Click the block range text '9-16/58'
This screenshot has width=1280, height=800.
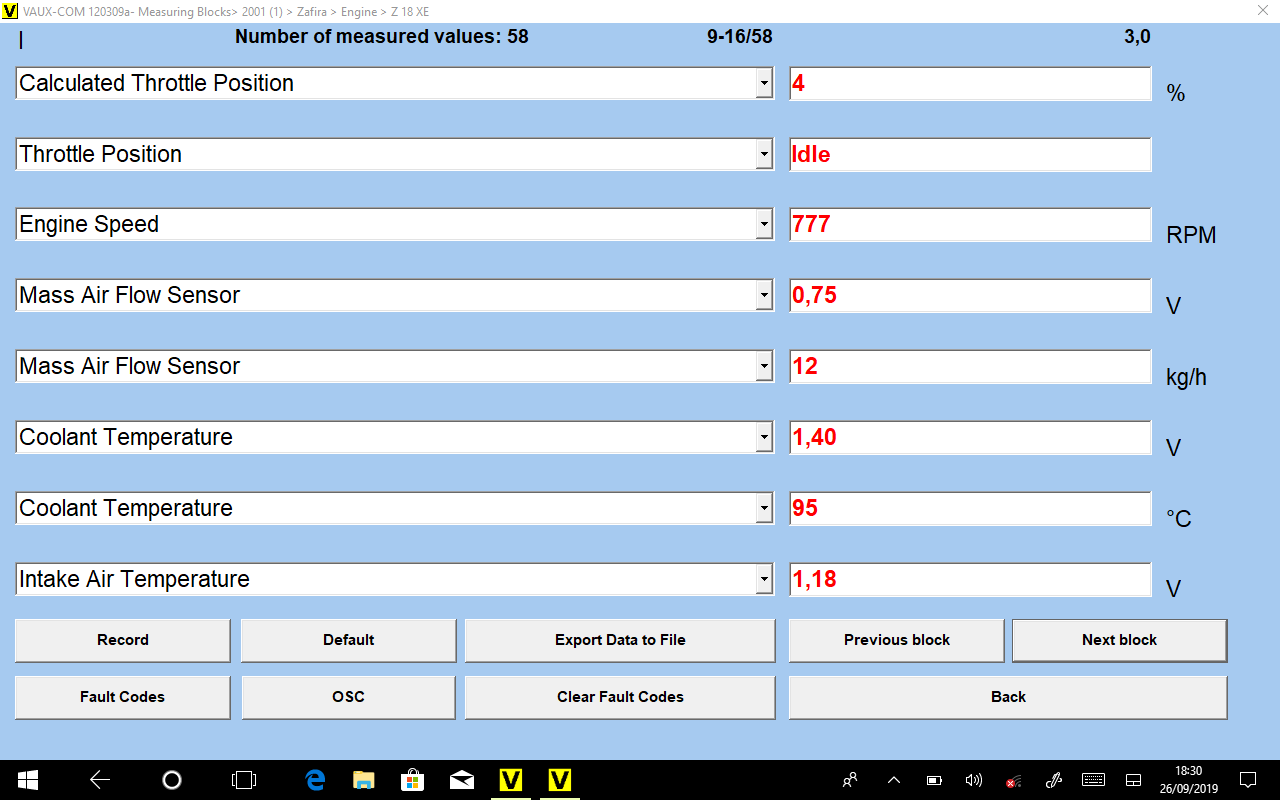point(740,37)
